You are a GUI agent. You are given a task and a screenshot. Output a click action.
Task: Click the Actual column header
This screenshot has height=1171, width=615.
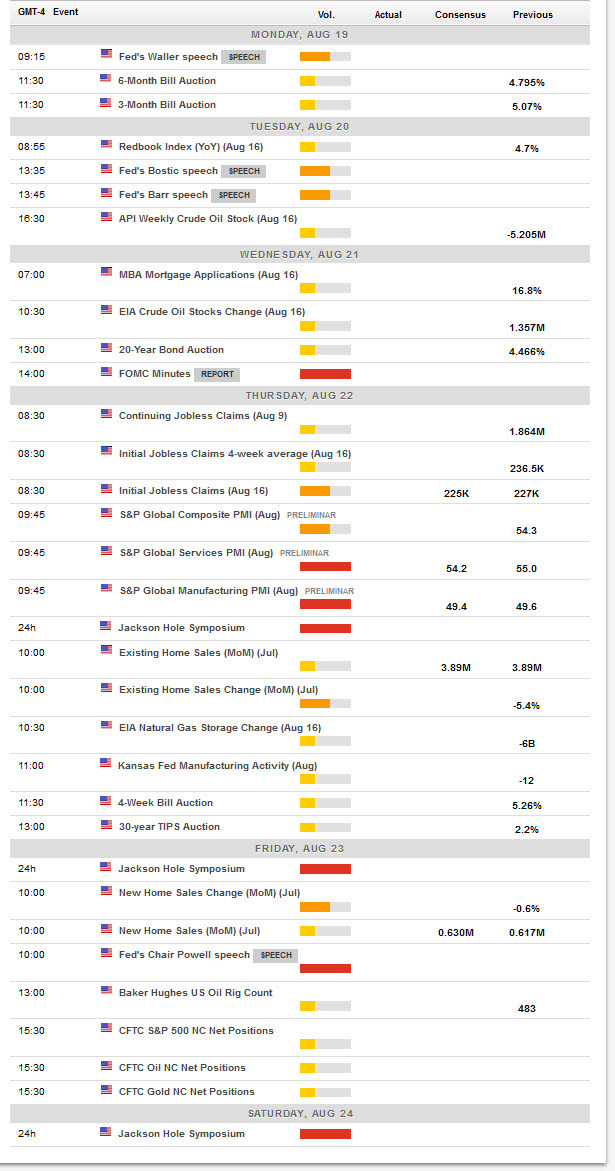pyautogui.click(x=388, y=14)
